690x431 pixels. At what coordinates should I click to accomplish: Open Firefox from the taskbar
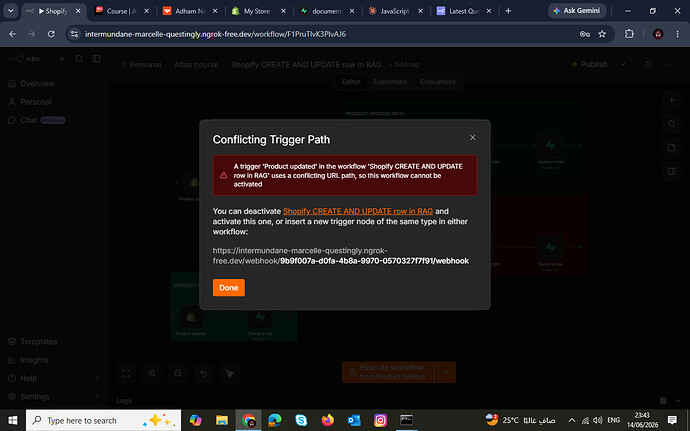pyautogui.click(x=327, y=420)
